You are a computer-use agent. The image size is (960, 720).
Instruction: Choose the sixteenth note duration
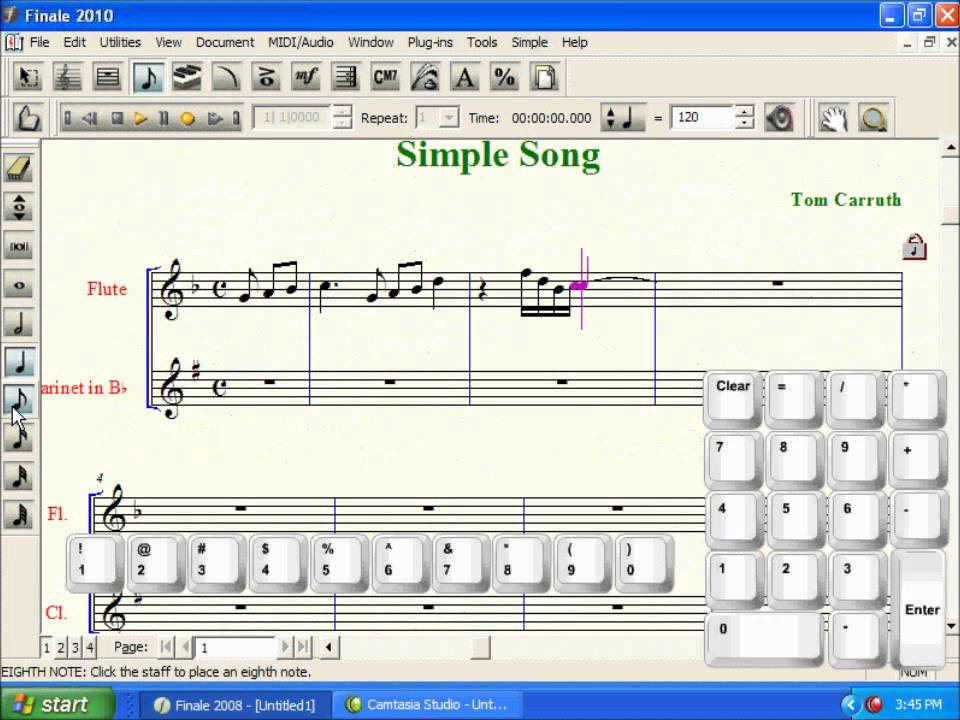click(19, 438)
